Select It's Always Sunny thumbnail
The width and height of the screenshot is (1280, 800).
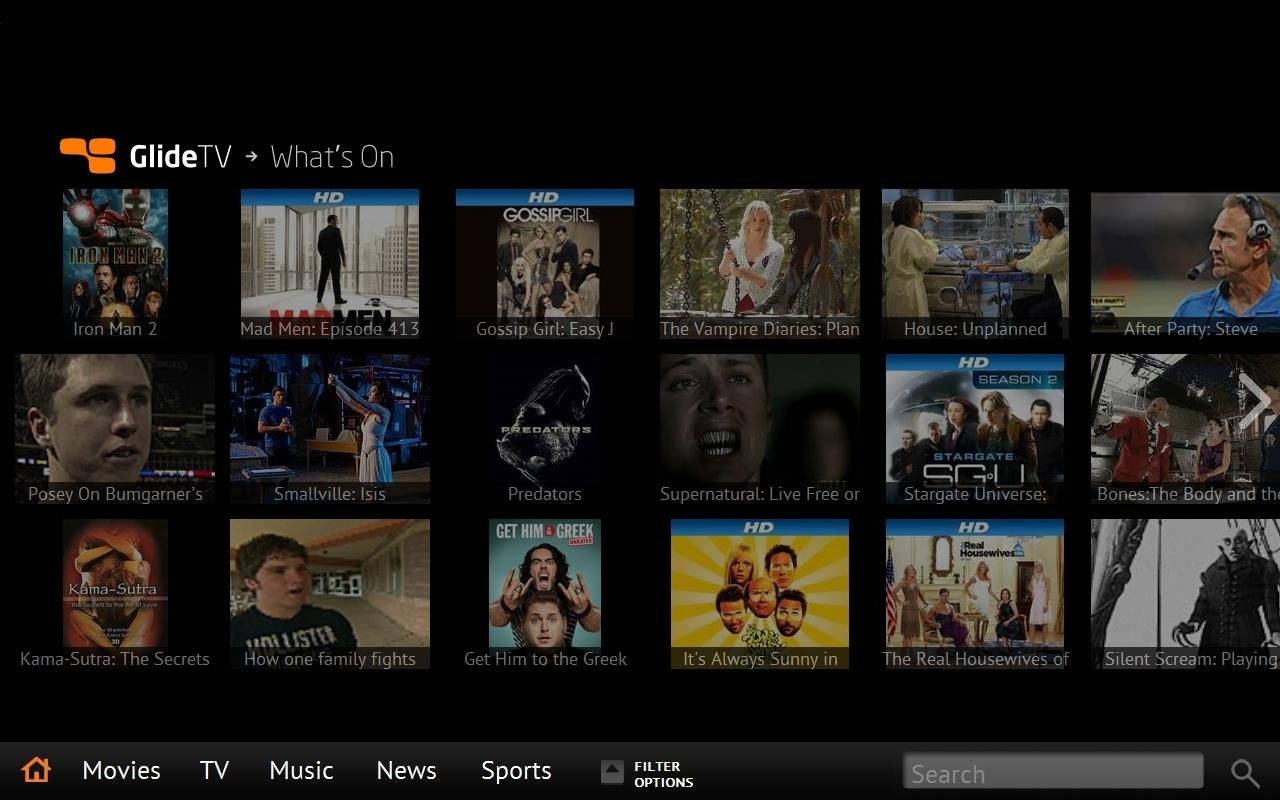click(x=760, y=594)
